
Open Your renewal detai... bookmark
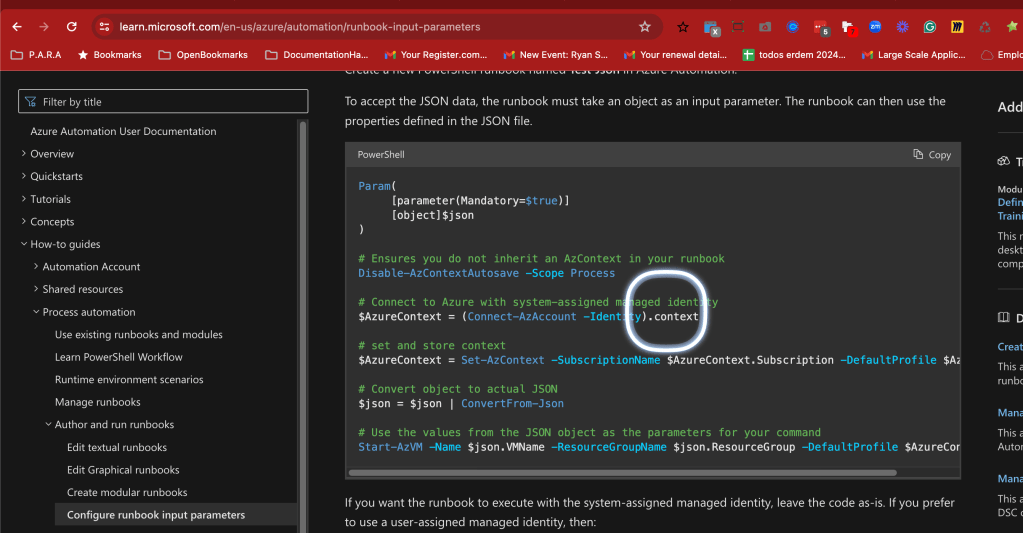point(675,55)
